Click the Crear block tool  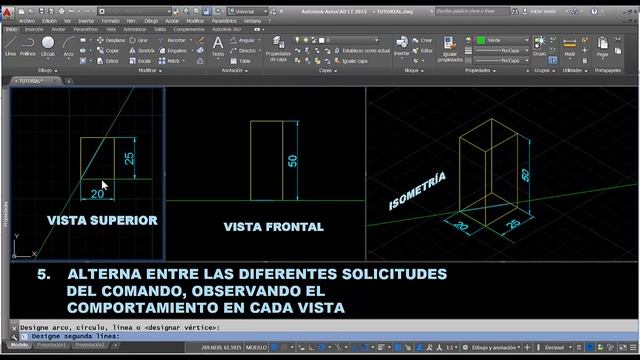(422, 40)
